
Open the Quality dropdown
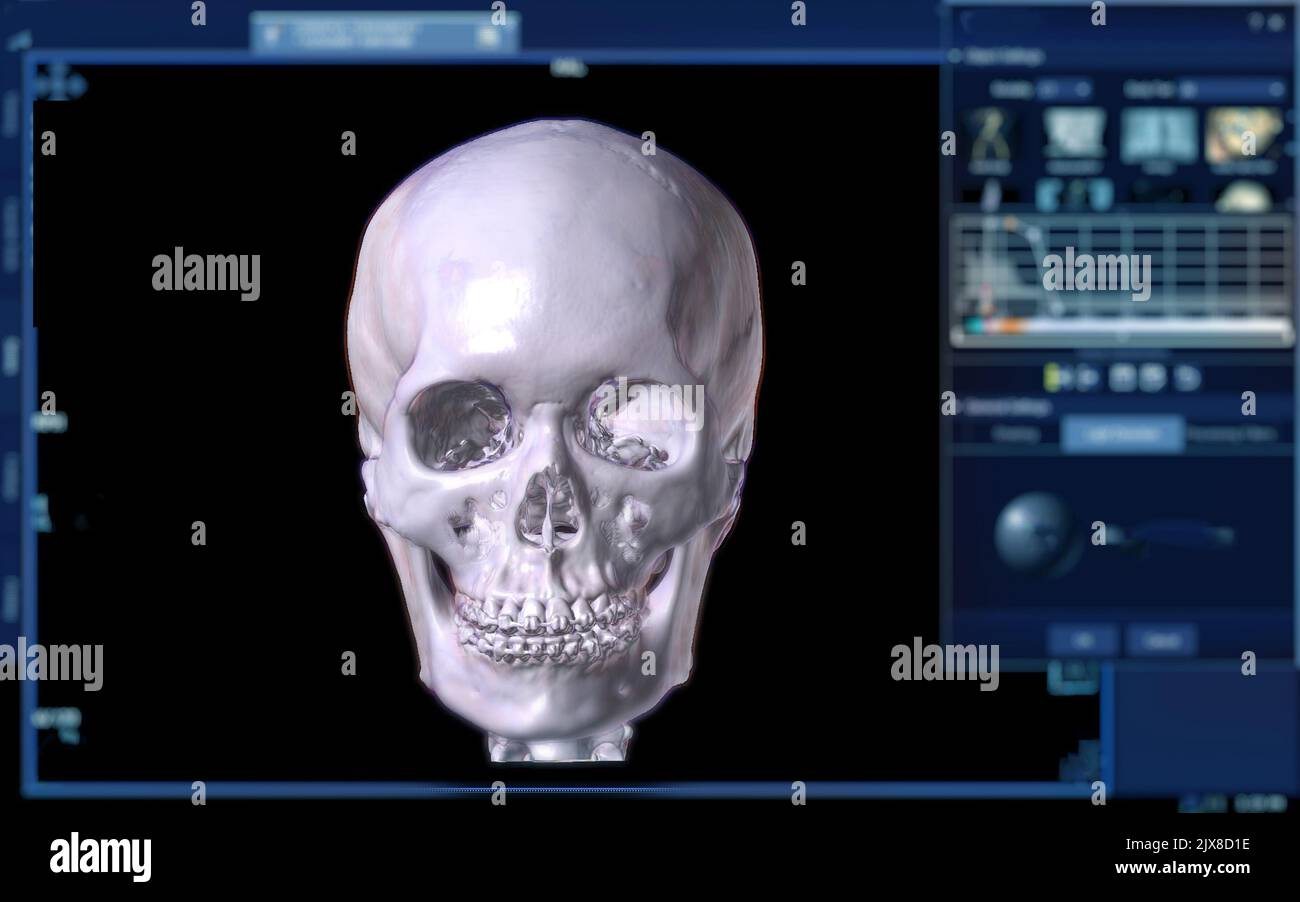click(1063, 89)
